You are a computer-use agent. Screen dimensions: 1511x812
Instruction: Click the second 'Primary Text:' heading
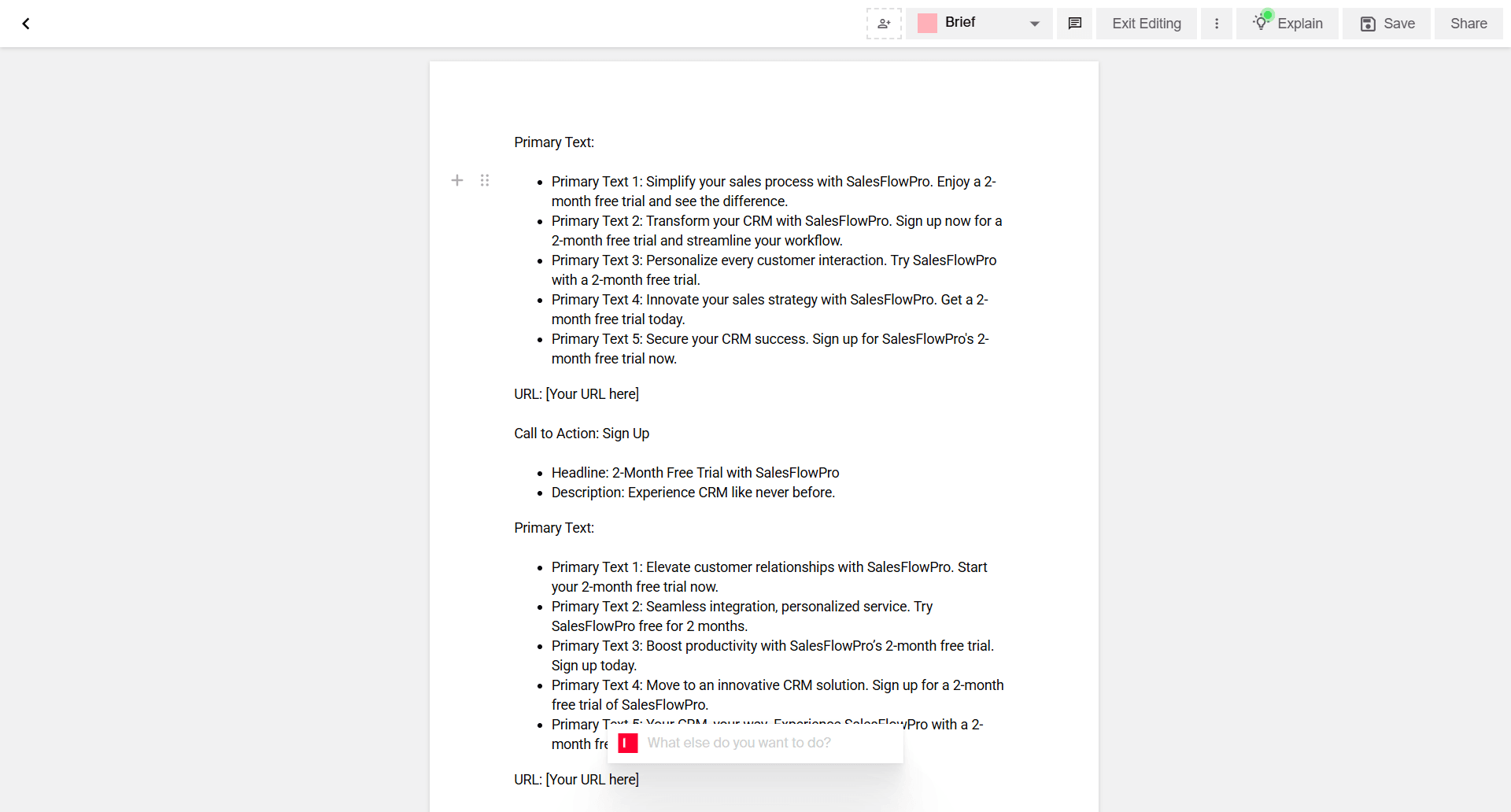point(554,528)
